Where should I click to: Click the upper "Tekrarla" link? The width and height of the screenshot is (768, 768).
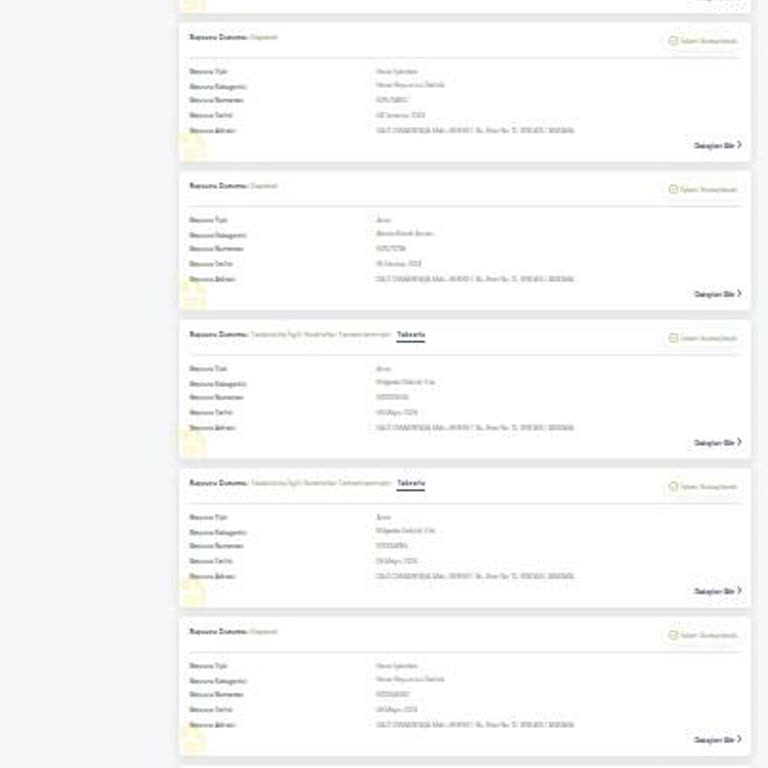coord(410,335)
